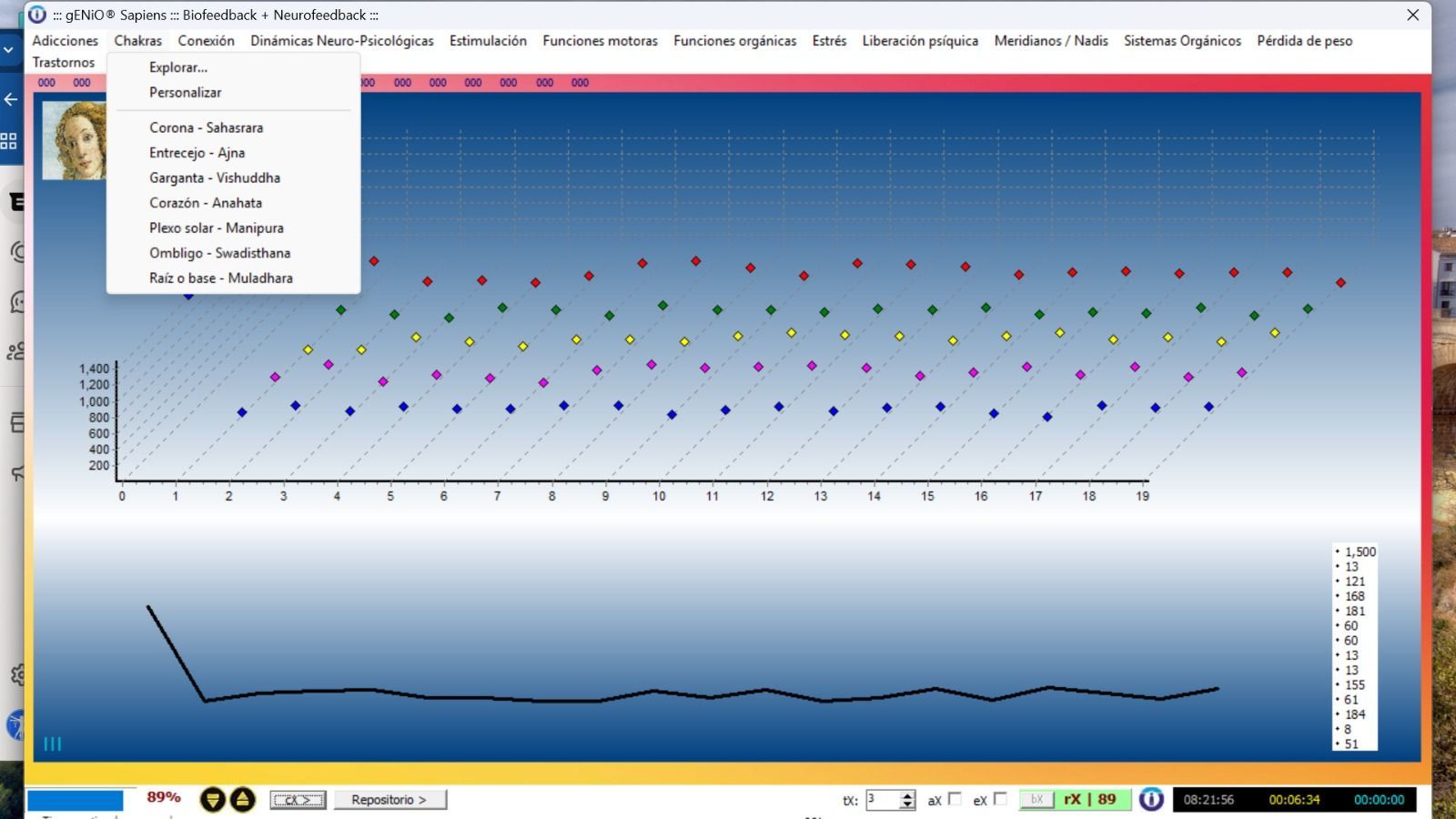The width and height of the screenshot is (1456, 819).
Task: Tick the eX checkbox
Action: (x=1000, y=799)
